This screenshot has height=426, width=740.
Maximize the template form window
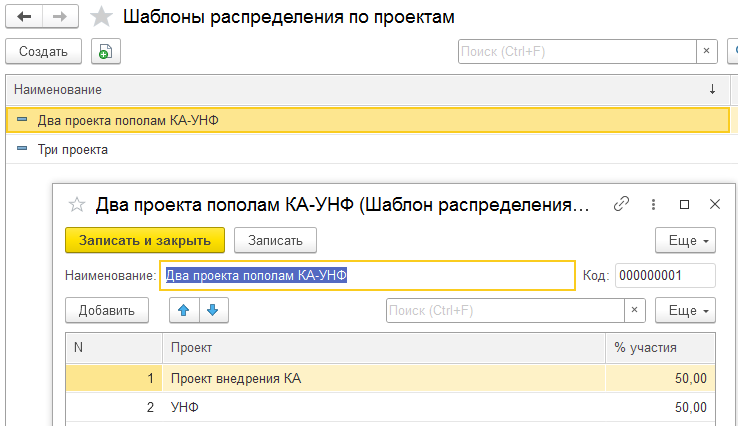pyautogui.click(x=684, y=204)
